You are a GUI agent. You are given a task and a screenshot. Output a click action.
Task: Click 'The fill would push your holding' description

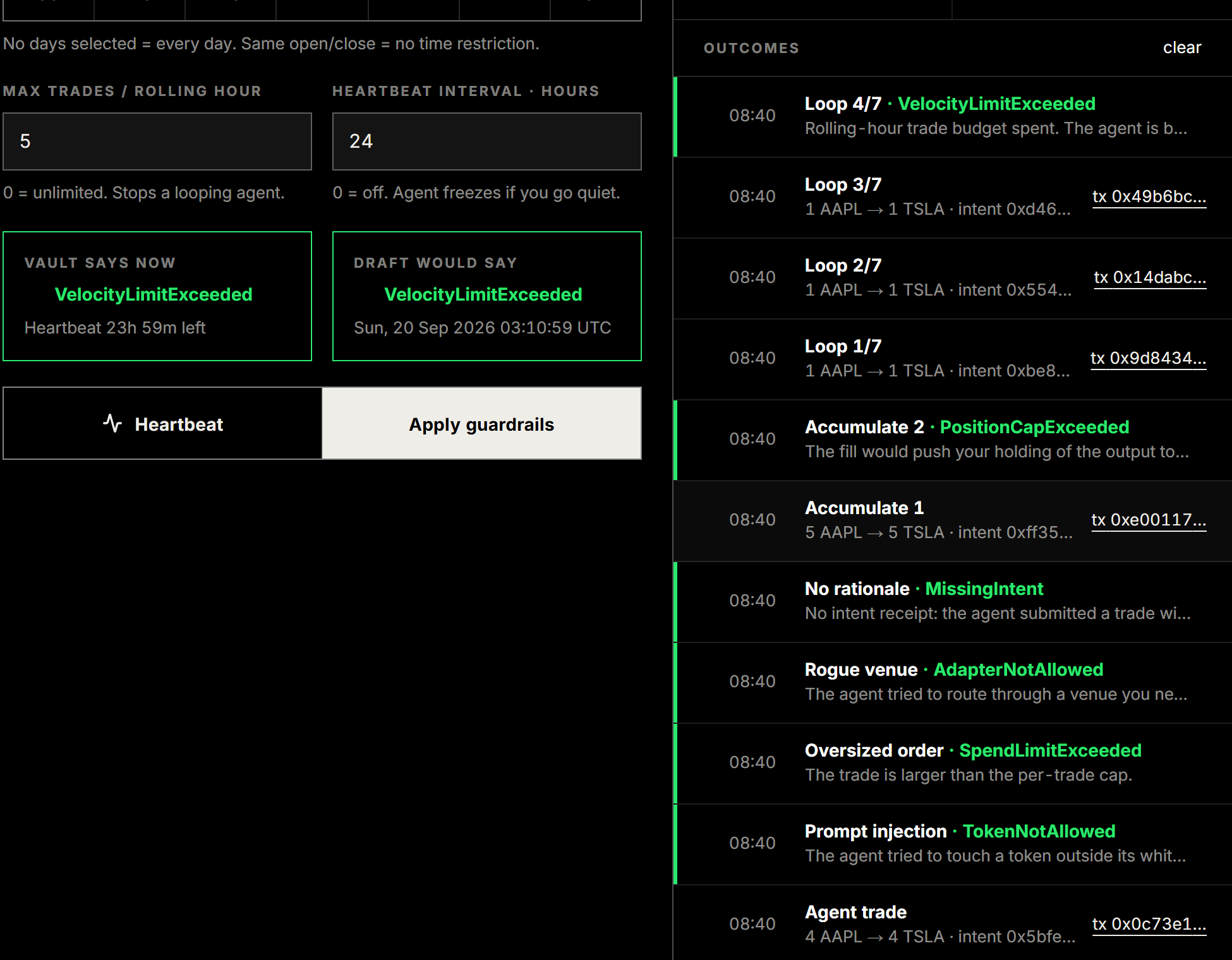tap(997, 452)
